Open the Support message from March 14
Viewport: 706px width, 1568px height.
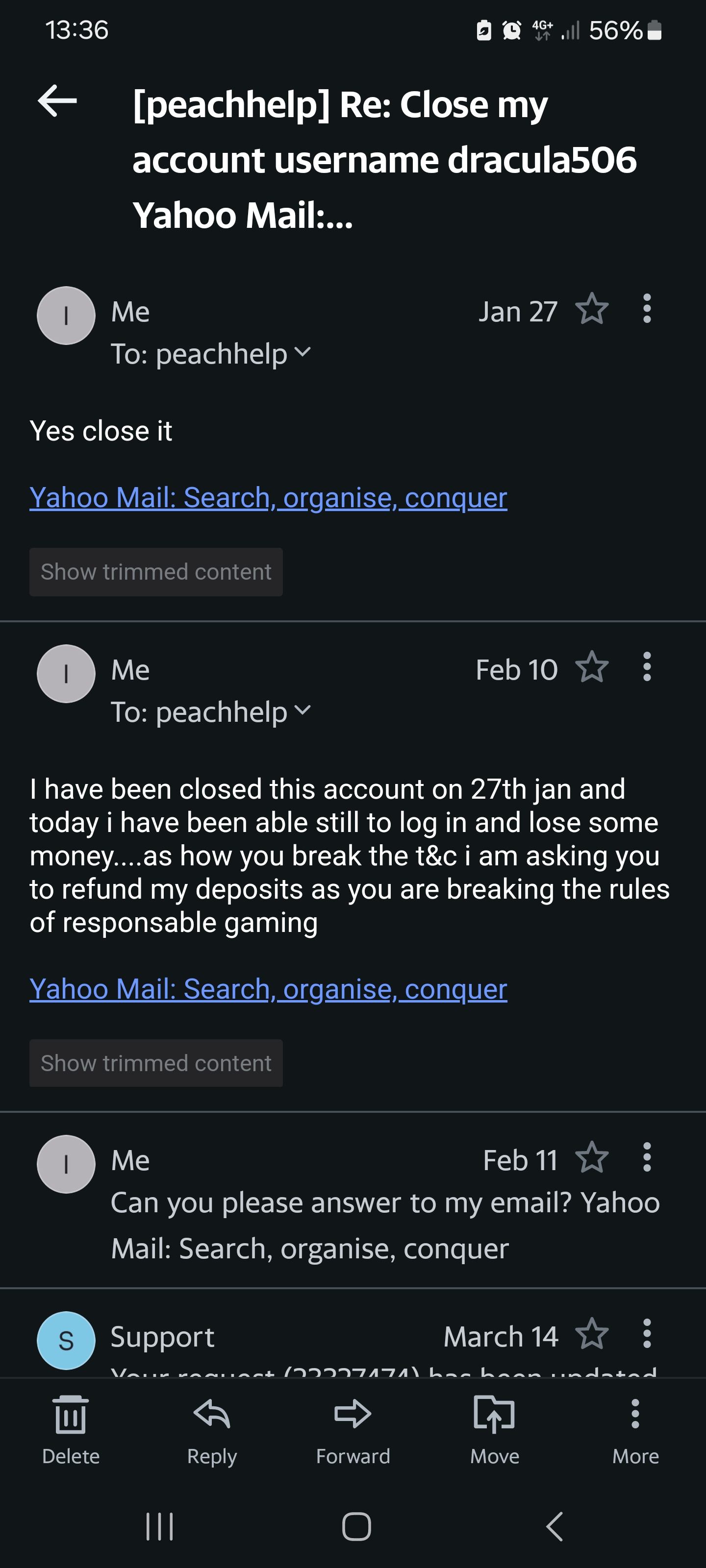(x=304, y=1339)
